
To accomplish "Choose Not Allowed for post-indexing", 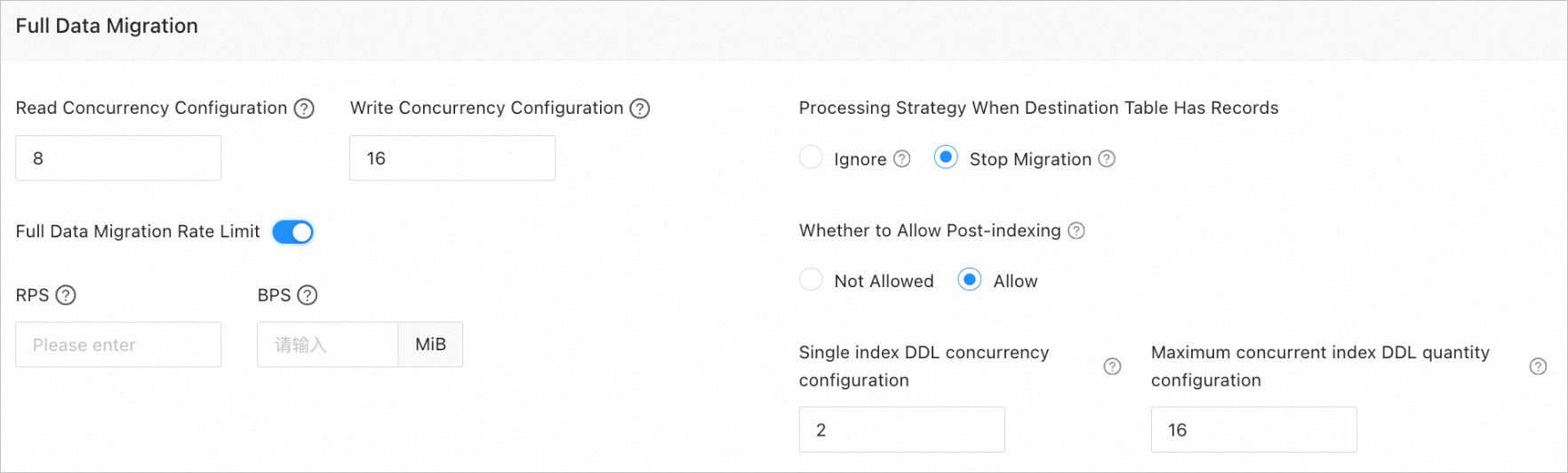I will pos(811,279).
